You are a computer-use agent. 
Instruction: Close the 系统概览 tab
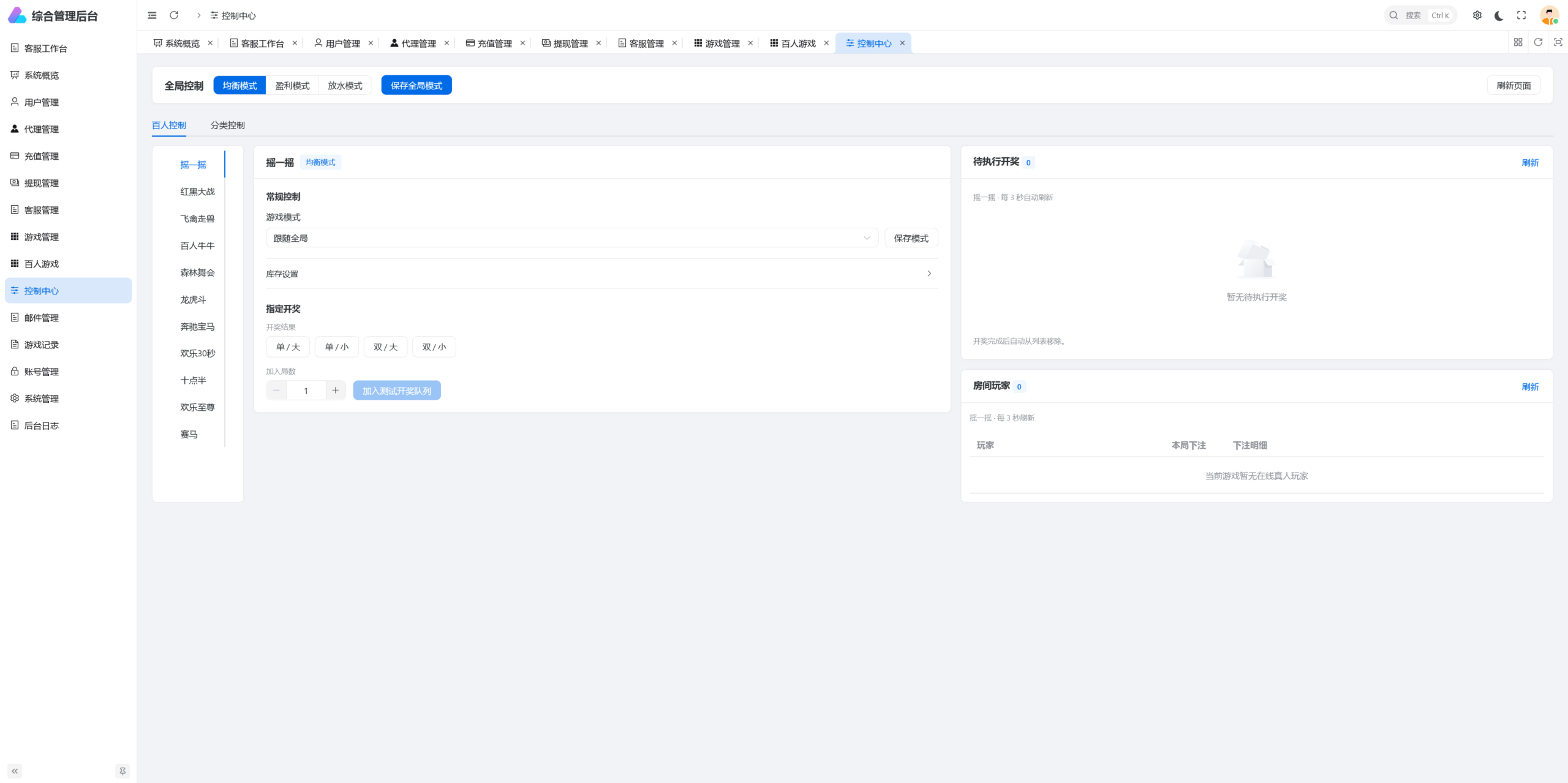pyautogui.click(x=210, y=43)
